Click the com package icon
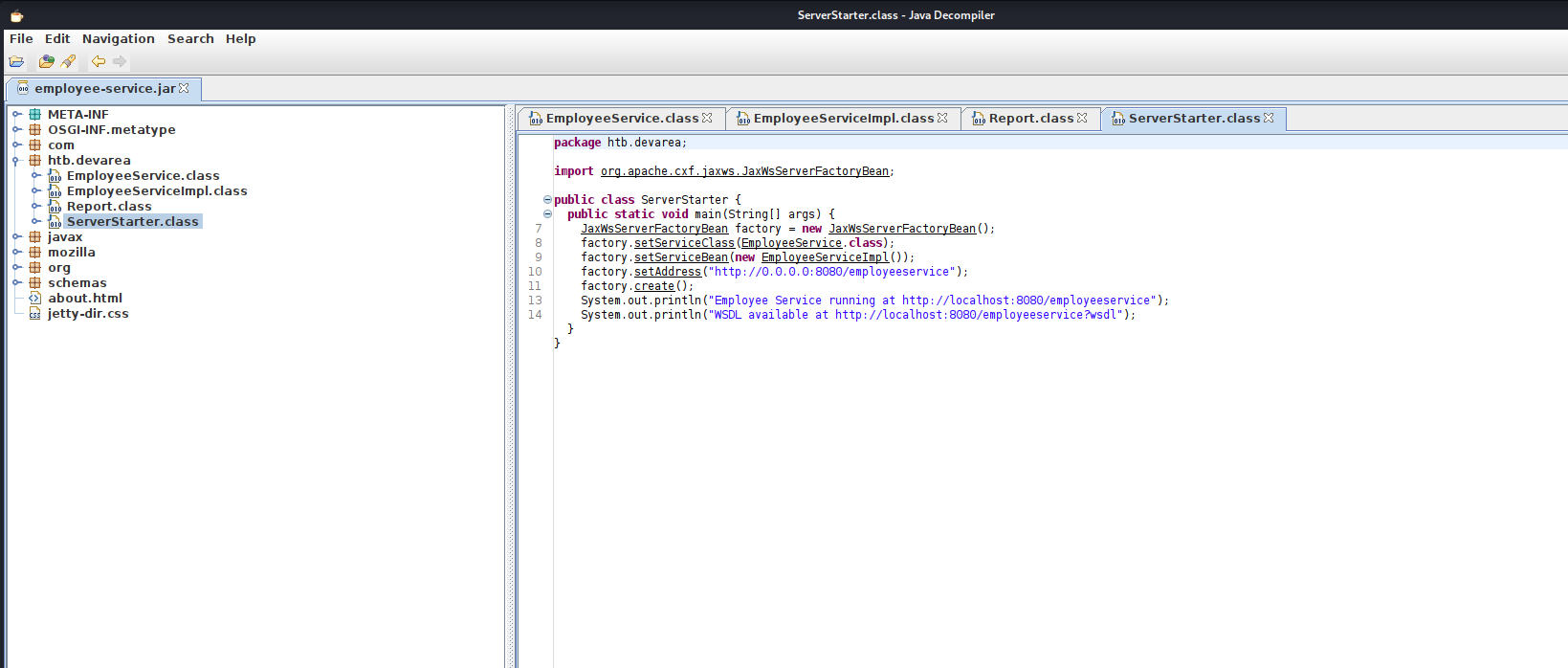This screenshot has height=668, width=1568. pyautogui.click(x=35, y=145)
